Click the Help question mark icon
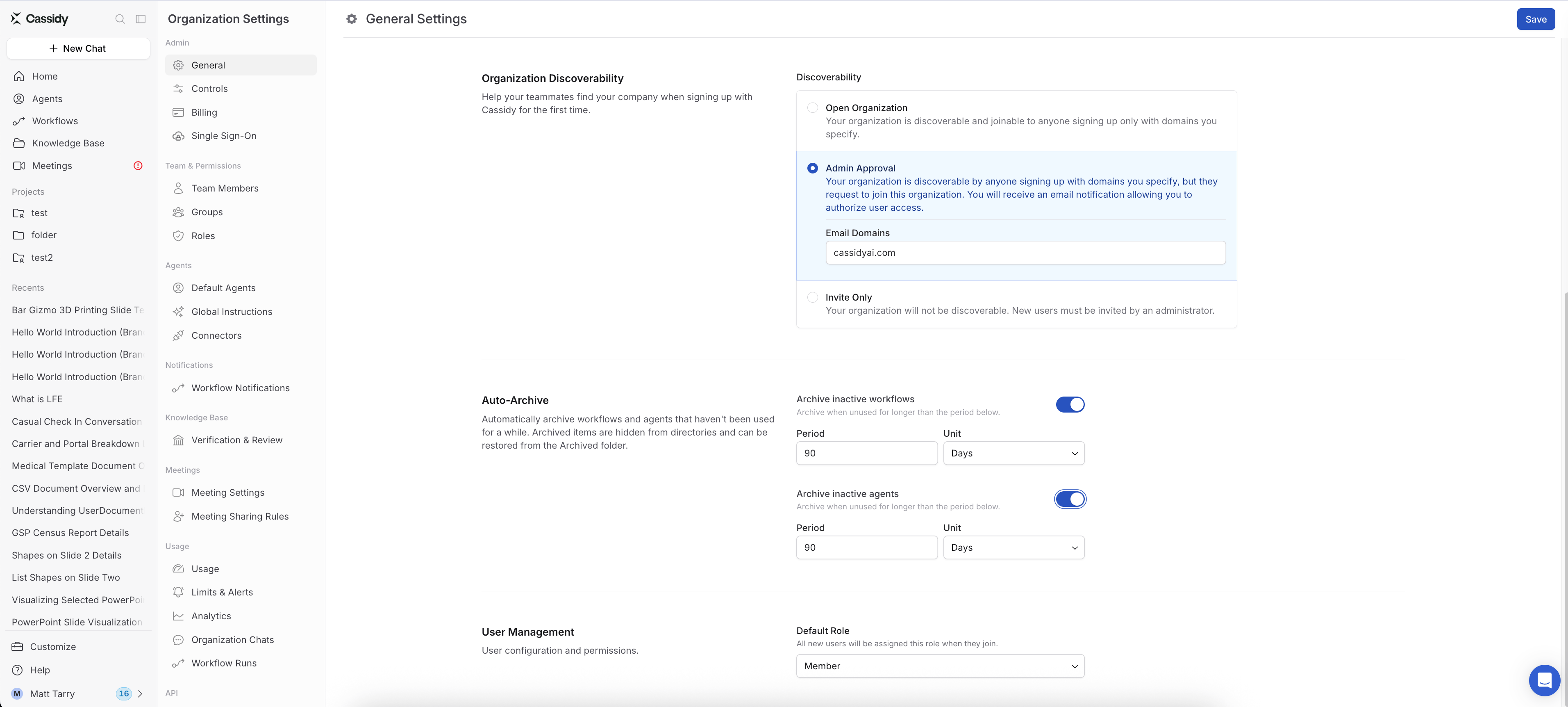The image size is (1568, 707). click(18, 670)
